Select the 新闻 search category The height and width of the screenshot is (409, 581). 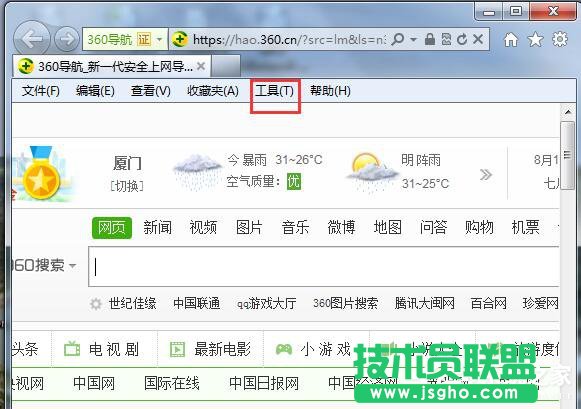(x=157, y=227)
